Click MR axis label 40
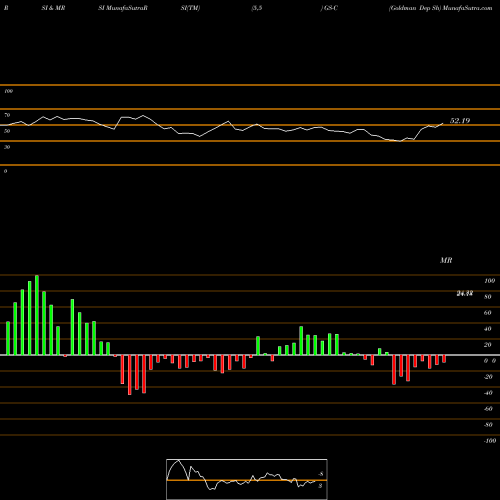The height and width of the screenshot is (500, 500). click(x=488, y=329)
